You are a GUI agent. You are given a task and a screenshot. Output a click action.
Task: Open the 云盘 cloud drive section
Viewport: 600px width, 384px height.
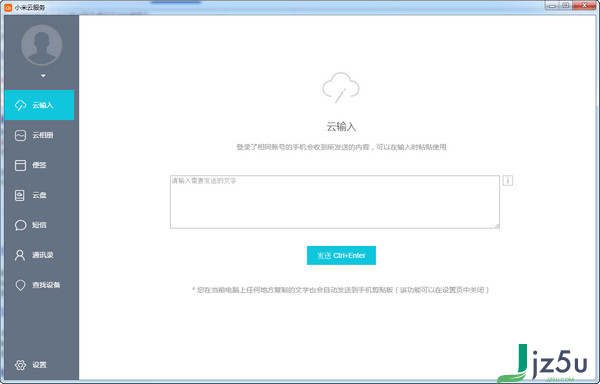(x=39, y=195)
